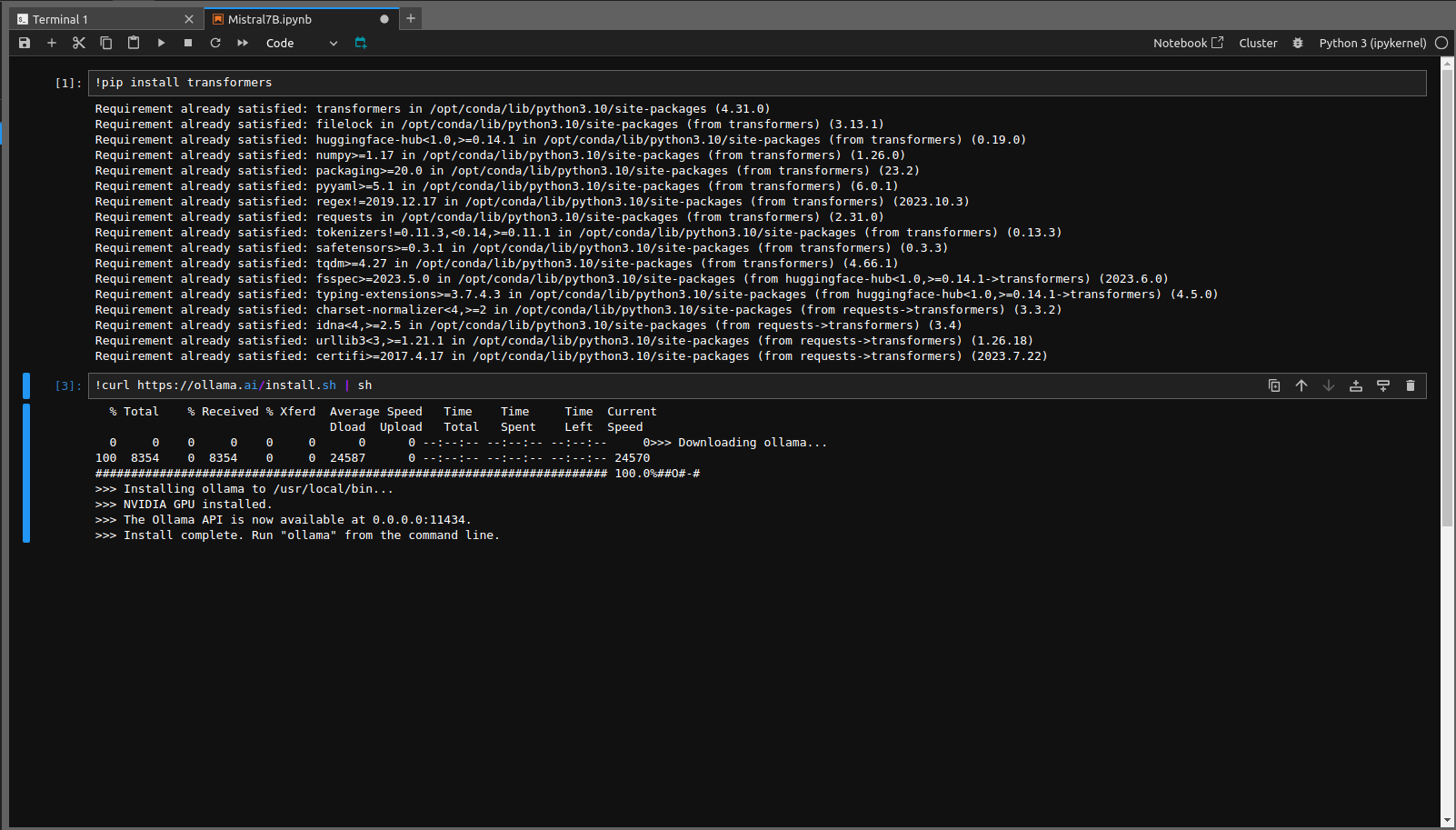The width and height of the screenshot is (1456, 830).
Task: Cut the selected cell with scissors icon
Action: [x=79, y=43]
